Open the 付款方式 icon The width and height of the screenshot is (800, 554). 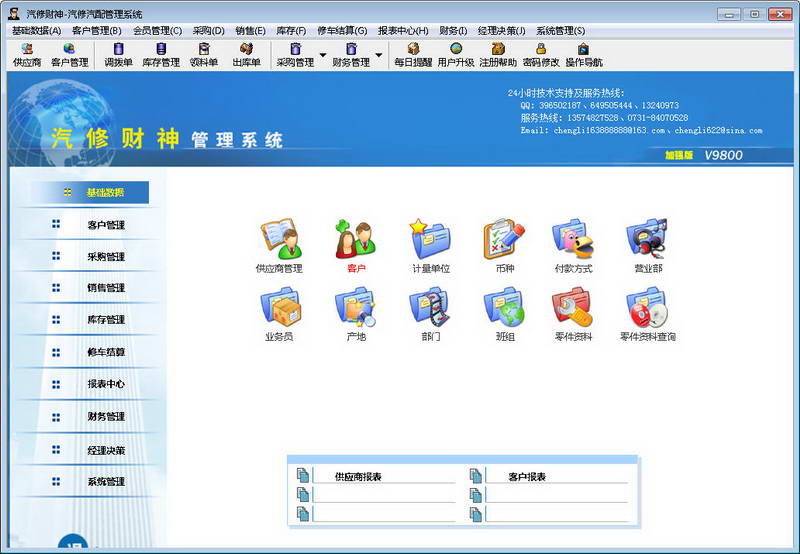coord(572,239)
